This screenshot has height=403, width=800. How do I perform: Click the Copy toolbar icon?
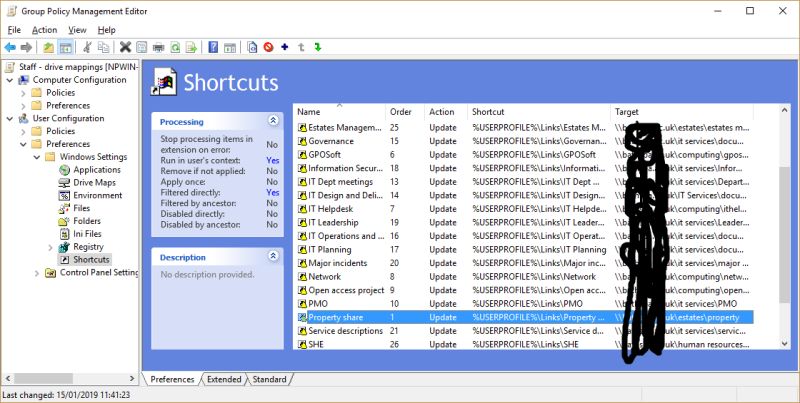(103, 47)
